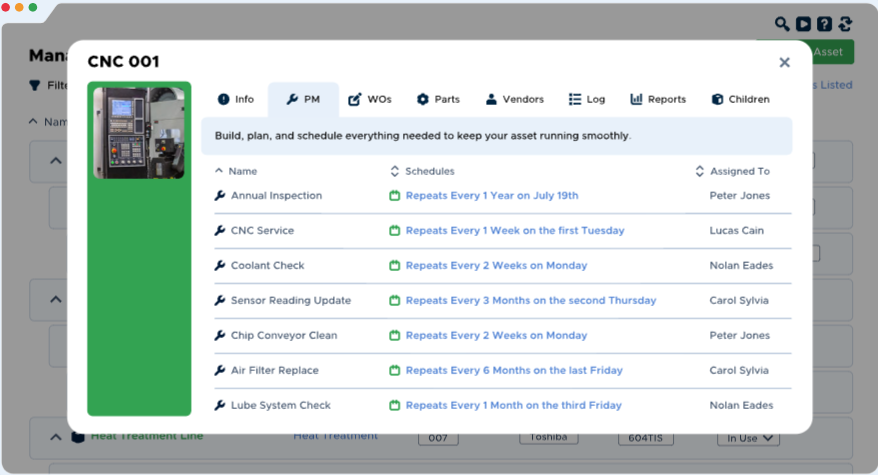The height and width of the screenshot is (475, 878).
Task: Open the Parts tab
Action: (x=438, y=100)
